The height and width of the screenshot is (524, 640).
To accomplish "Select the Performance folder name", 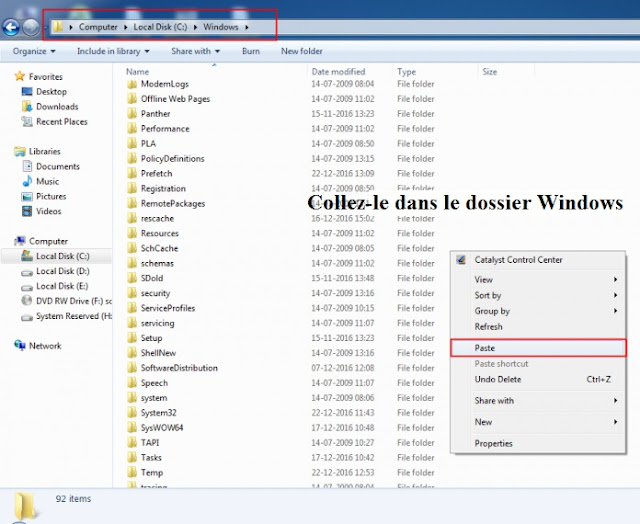I will [x=165, y=129].
